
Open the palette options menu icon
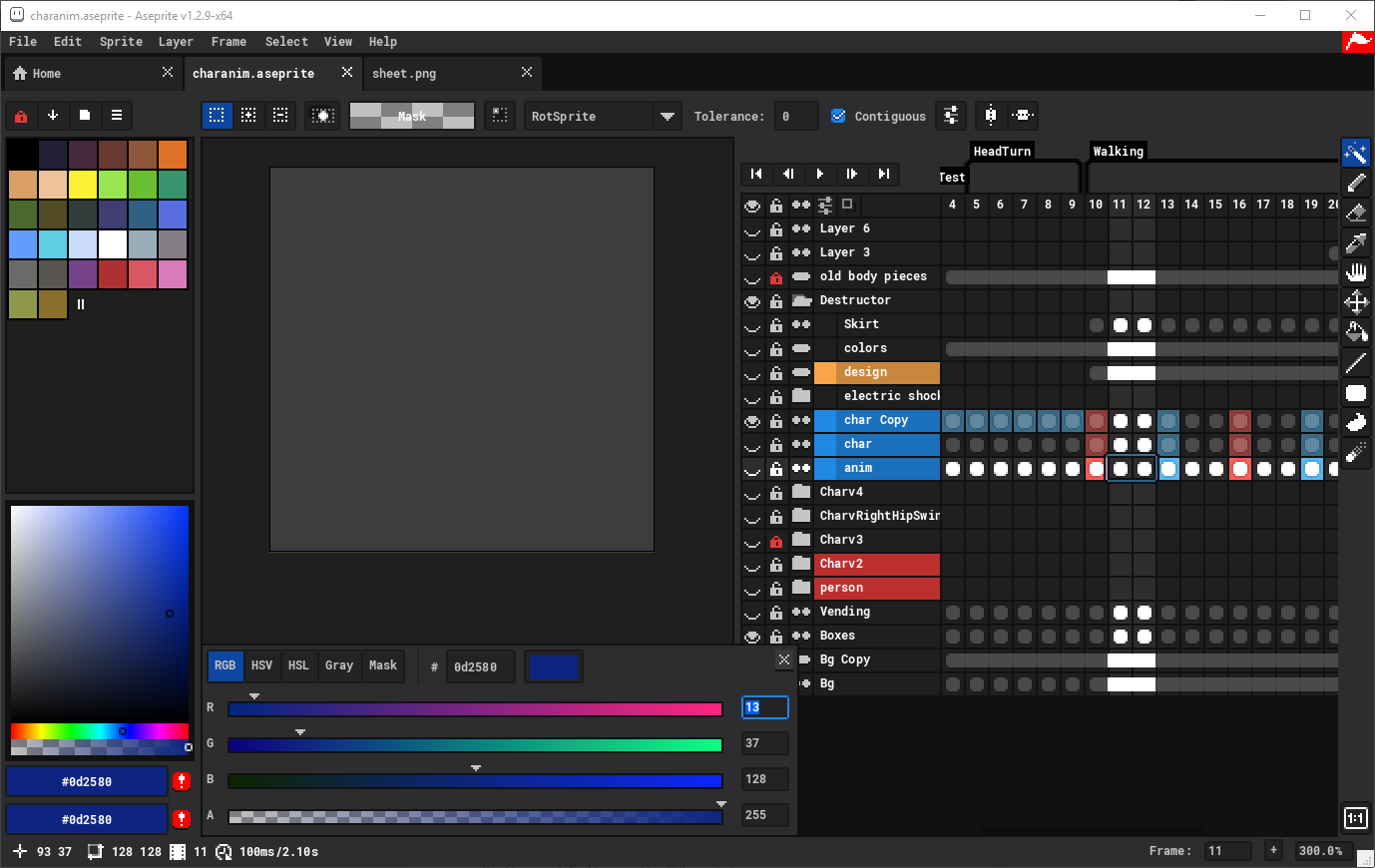pyautogui.click(x=117, y=116)
